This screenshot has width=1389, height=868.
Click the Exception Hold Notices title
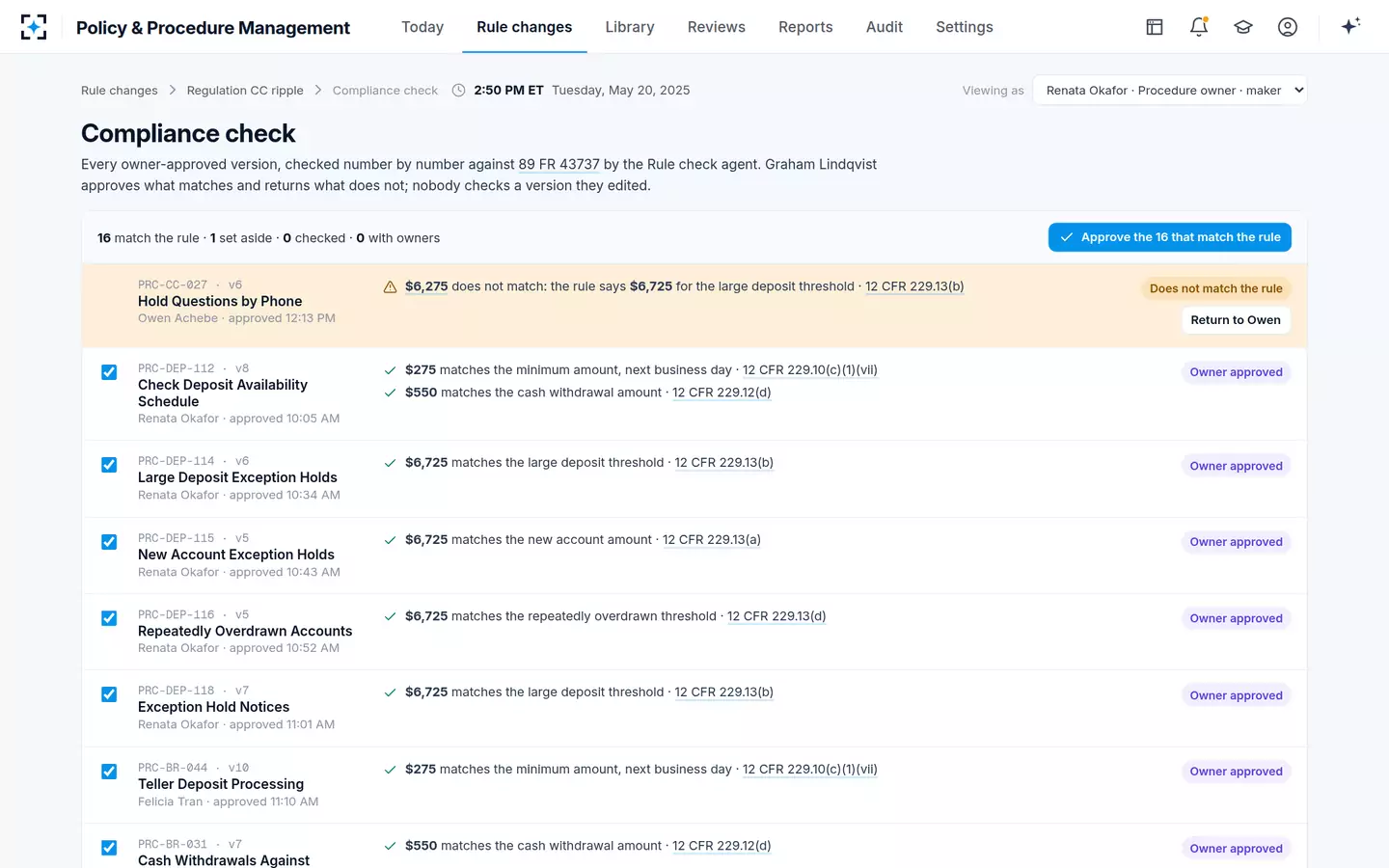click(x=214, y=707)
